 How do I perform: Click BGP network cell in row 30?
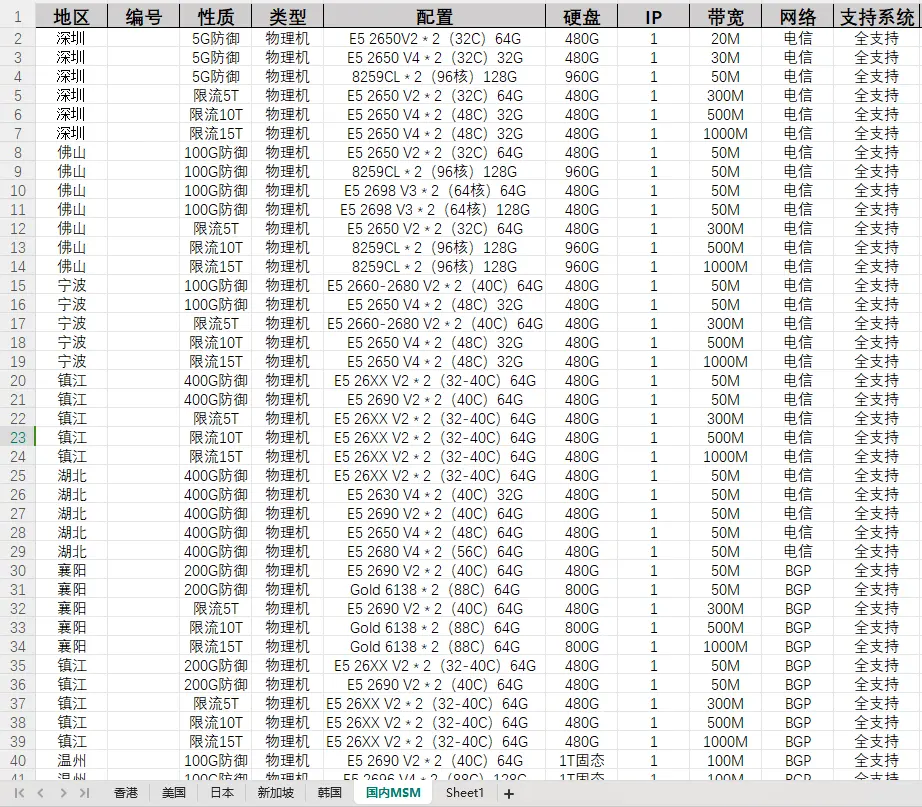tap(797, 571)
